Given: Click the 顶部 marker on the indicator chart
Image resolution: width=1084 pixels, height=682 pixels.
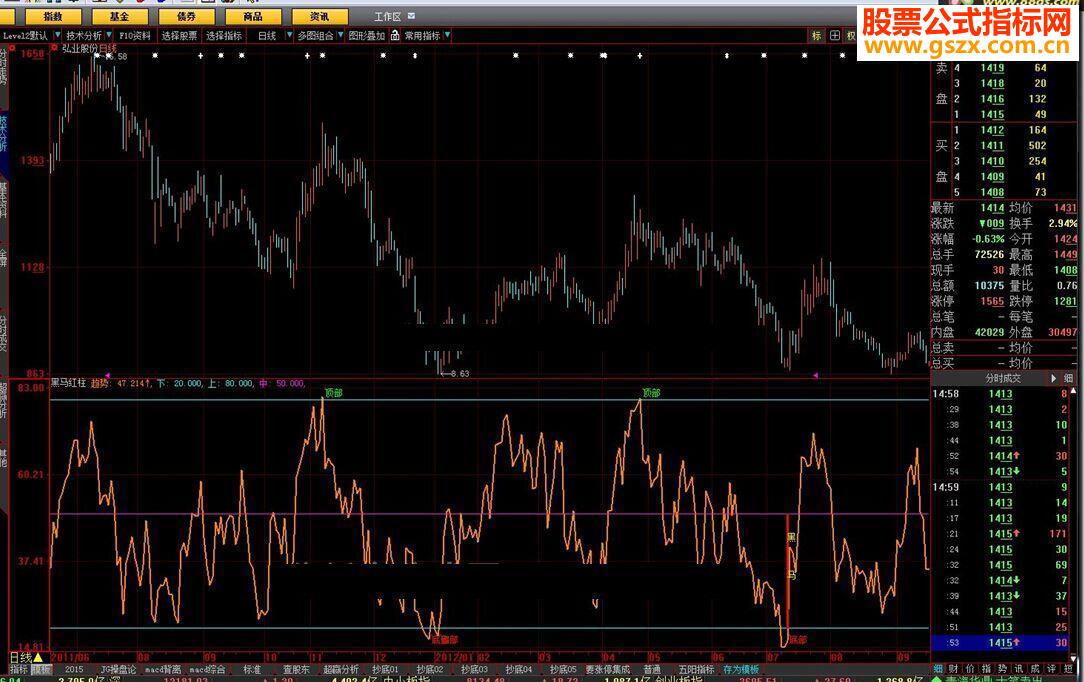Looking at the screenshot, I should coord(332,393).
